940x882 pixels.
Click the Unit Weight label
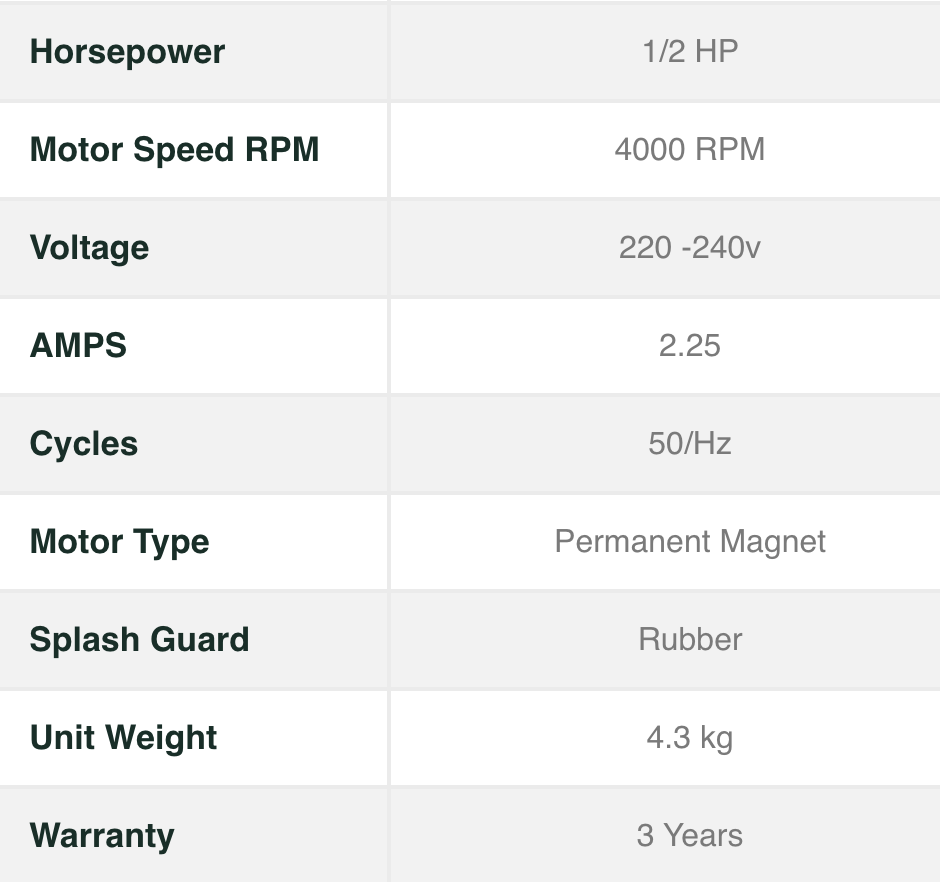pos(124,738)
